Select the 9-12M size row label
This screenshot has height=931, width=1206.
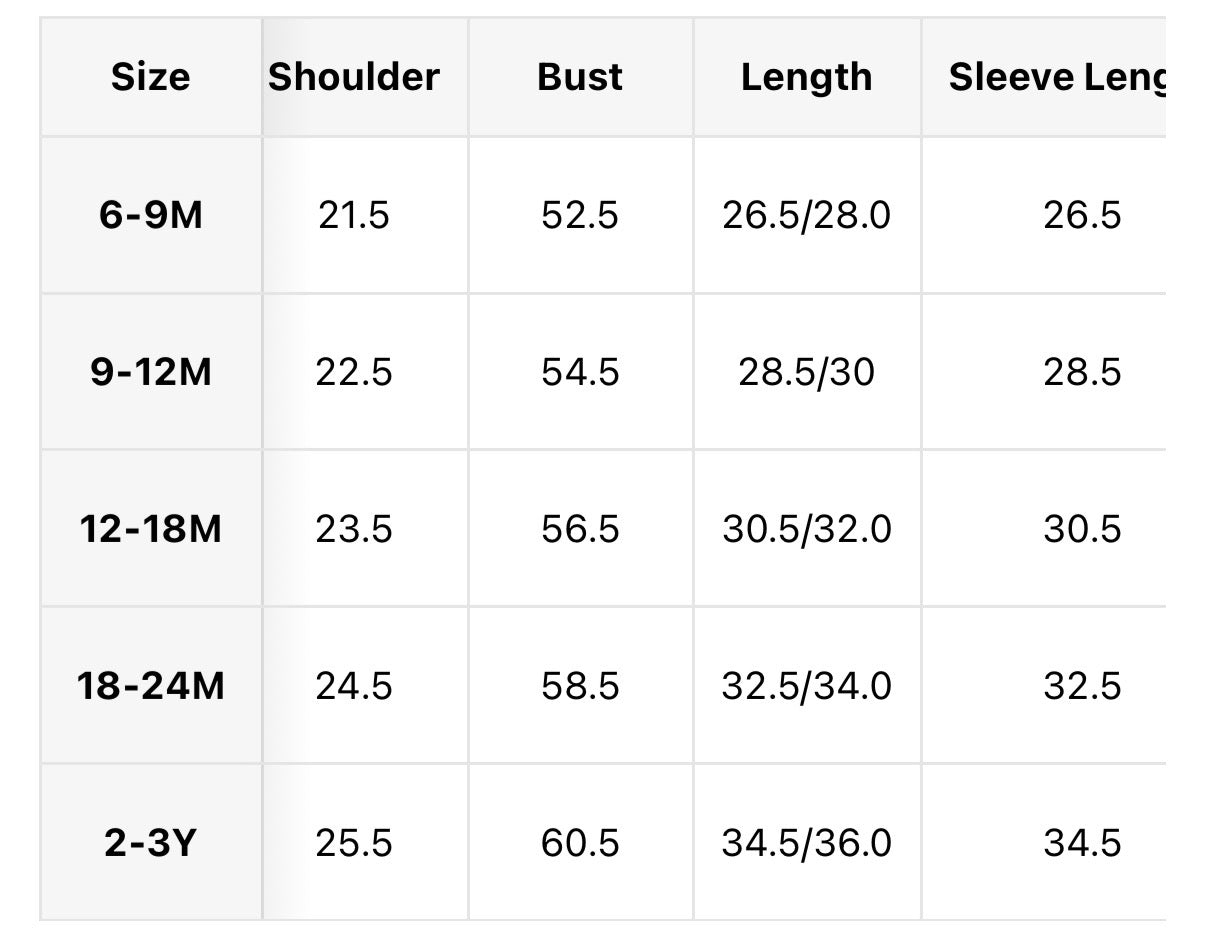pyautogui.click(x=151, y=372)
